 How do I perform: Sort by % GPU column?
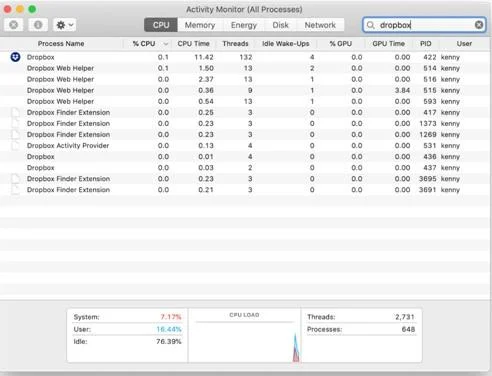[x=341, y=44]
